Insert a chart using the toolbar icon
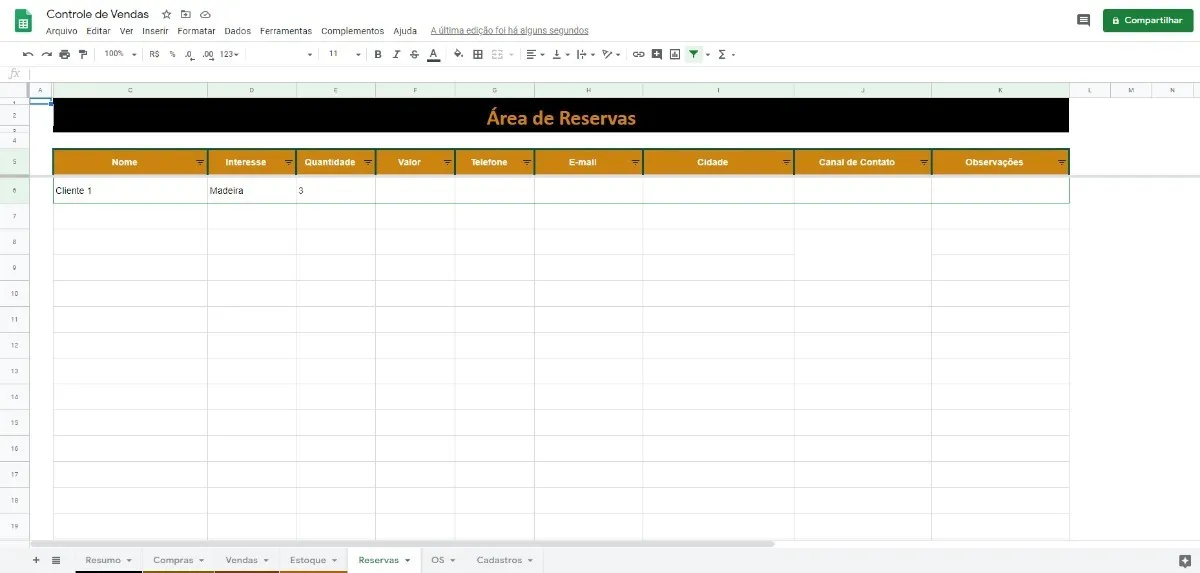Screen dimensions: 1200x573 (x=675, y=54)
